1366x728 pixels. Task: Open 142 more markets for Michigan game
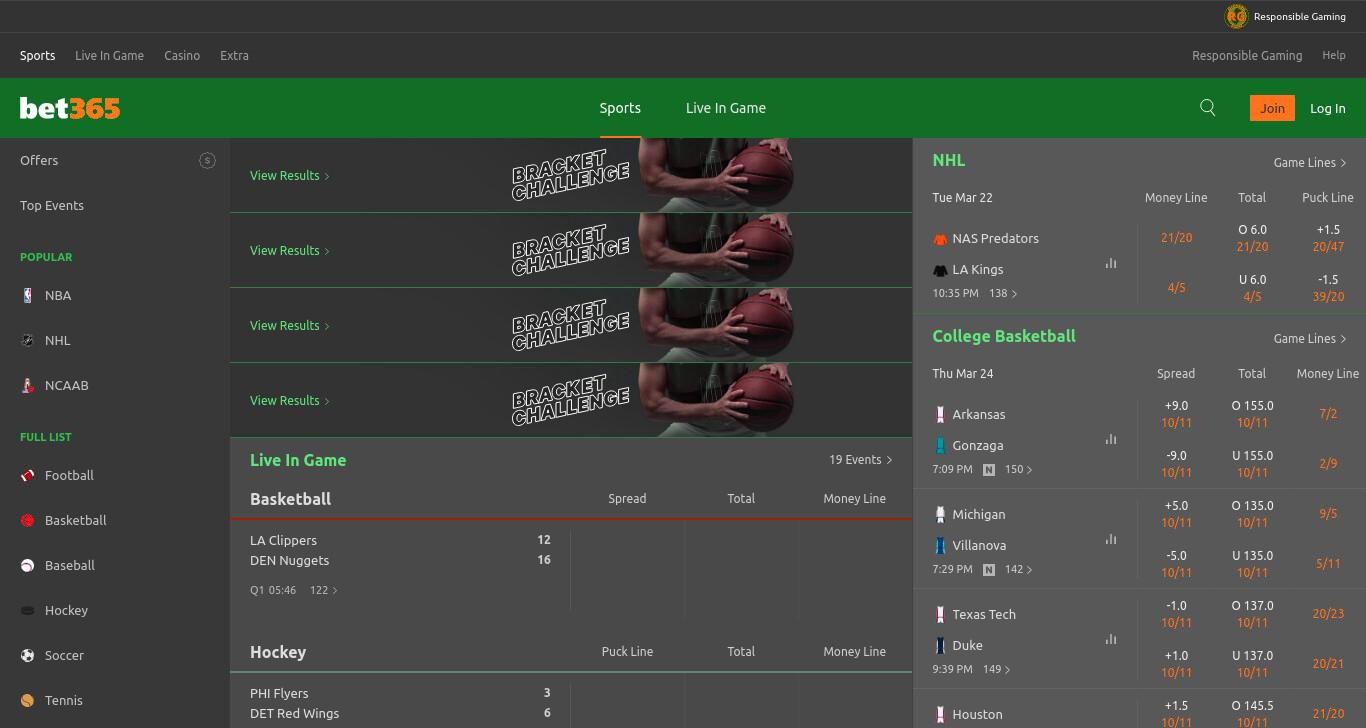1019,569
